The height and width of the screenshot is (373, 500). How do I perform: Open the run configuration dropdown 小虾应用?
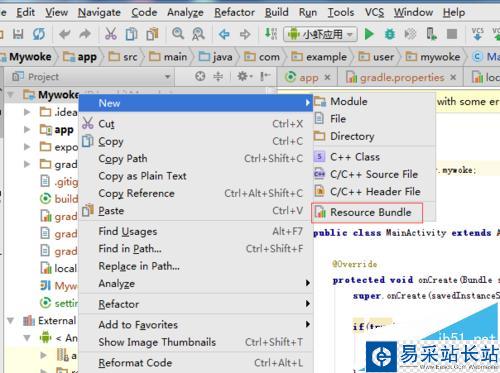tap(320, 34)
